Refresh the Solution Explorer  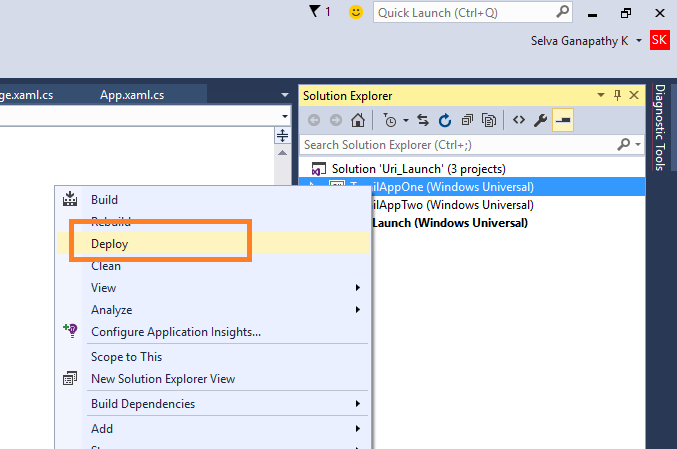pos(445,121)
